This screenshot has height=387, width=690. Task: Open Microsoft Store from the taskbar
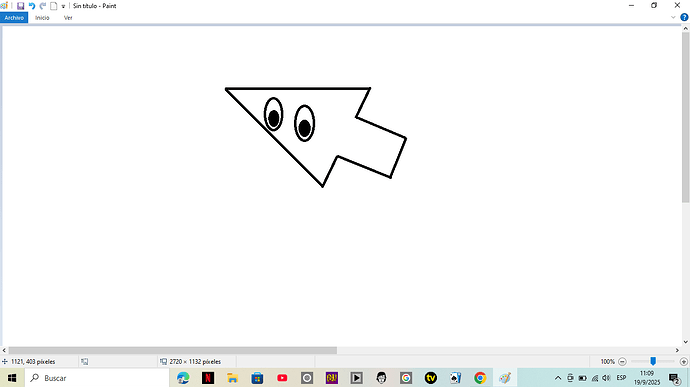[257, 378]
